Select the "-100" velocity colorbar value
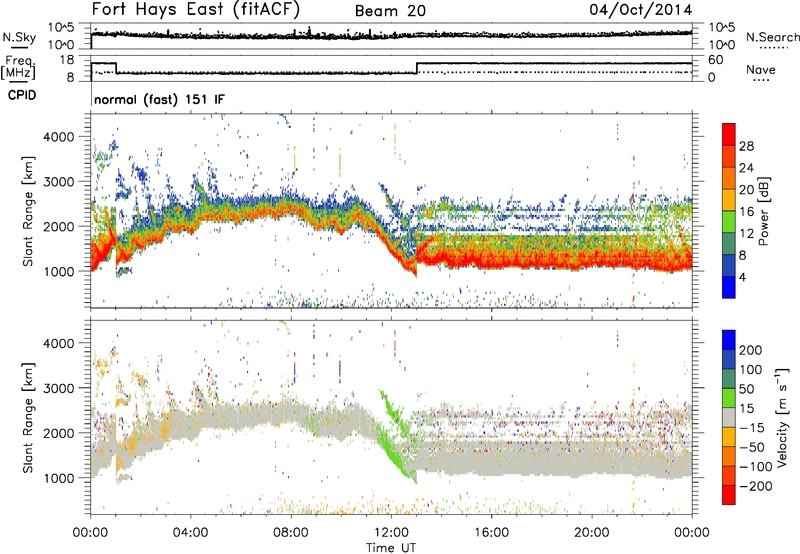Image resolution: width=800 pixels, height=554 pixels. pyautogui.click(x=755, y=467)
